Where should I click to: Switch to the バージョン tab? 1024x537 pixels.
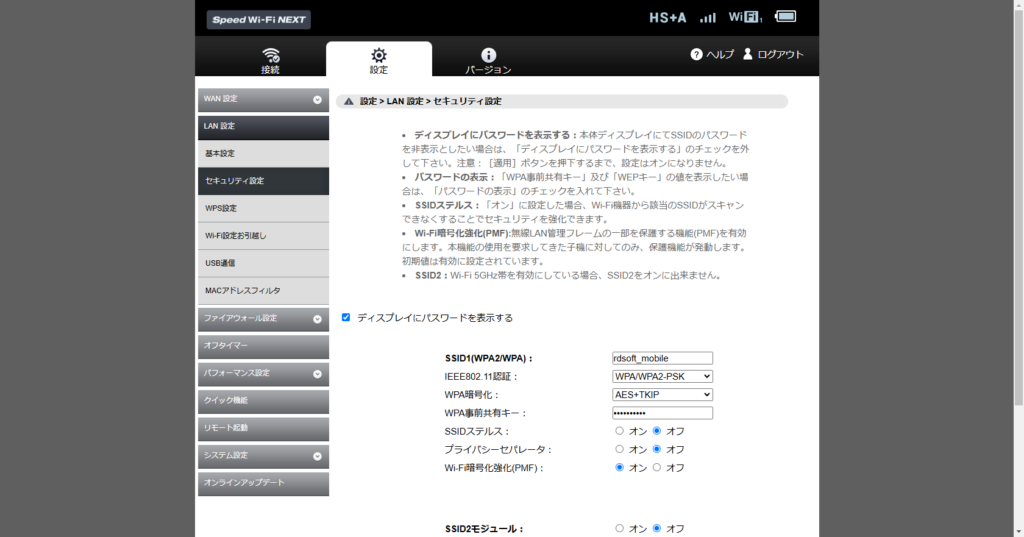coord(488,60)
